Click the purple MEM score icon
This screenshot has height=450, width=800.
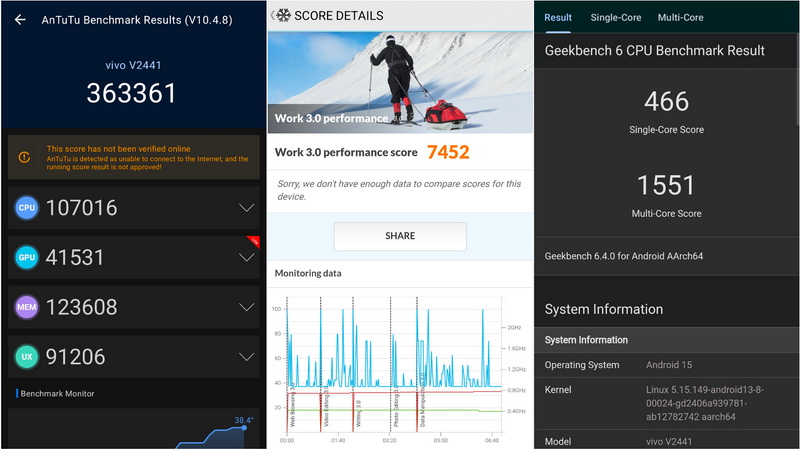(x=27, y=307)
